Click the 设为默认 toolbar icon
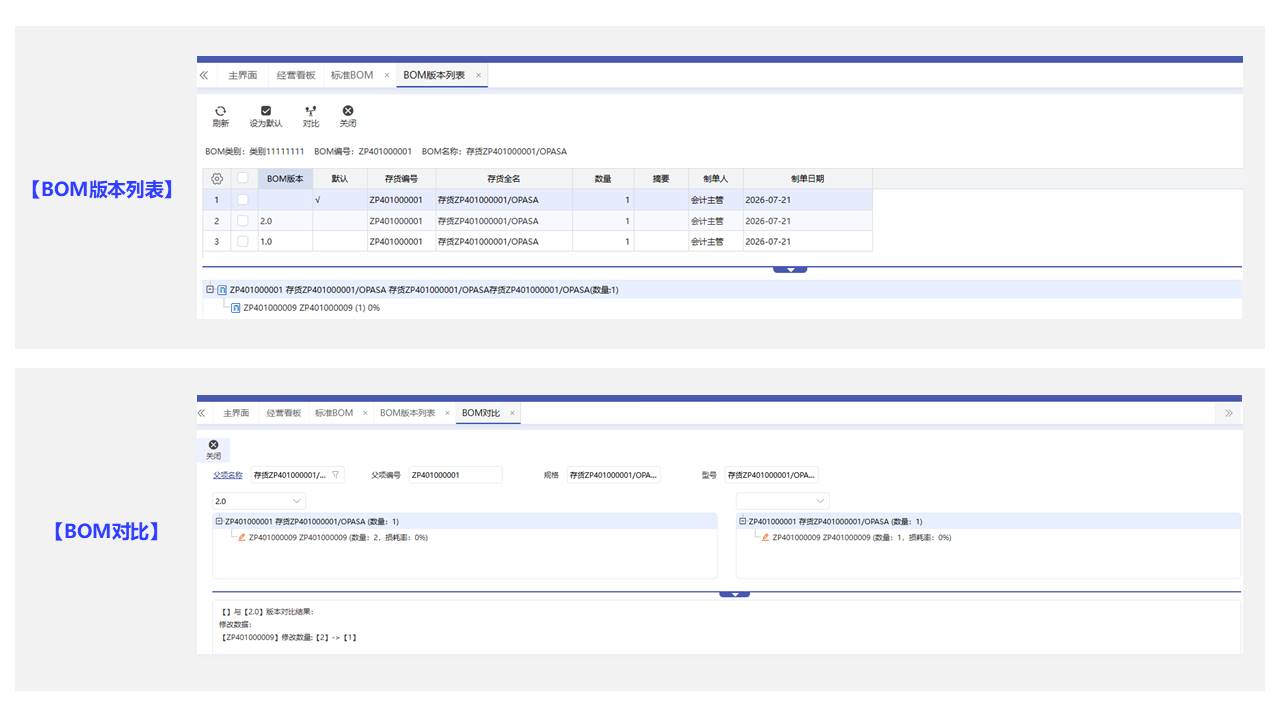Viewport: 1280px width, 720px height. point(266,111)
